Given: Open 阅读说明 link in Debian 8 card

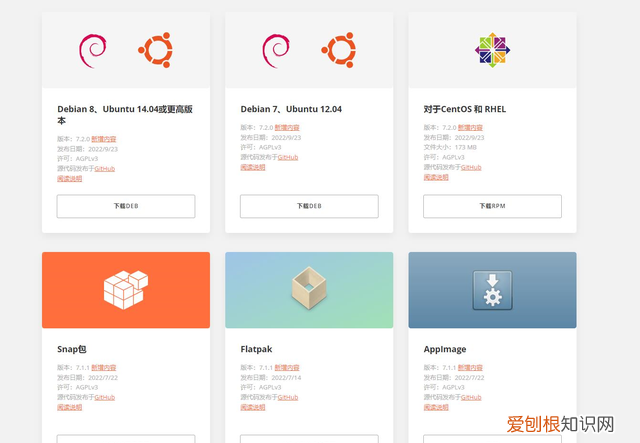Looking at the screenshot, I should 69,178.
